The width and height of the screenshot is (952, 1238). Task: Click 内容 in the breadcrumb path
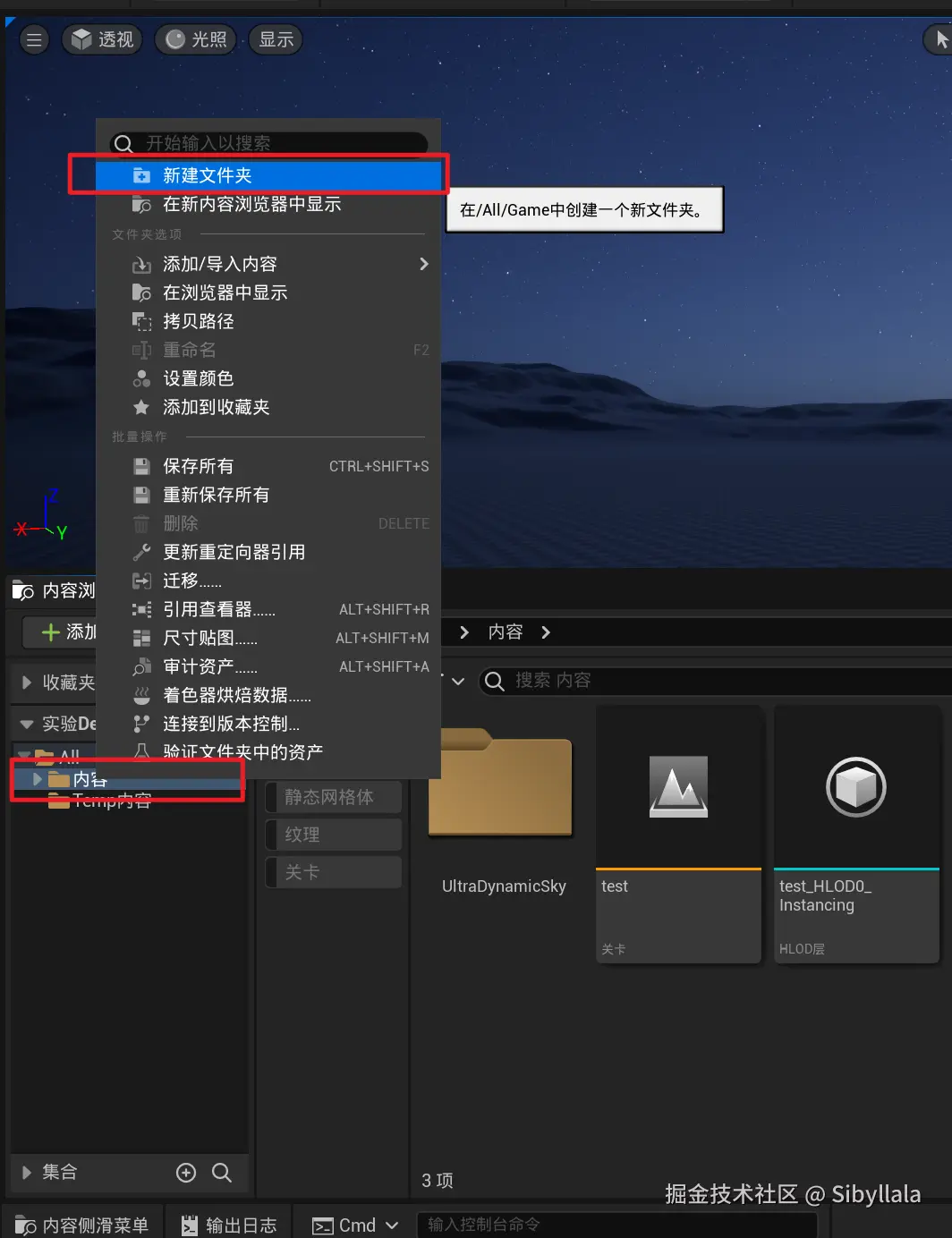(506, 632)
